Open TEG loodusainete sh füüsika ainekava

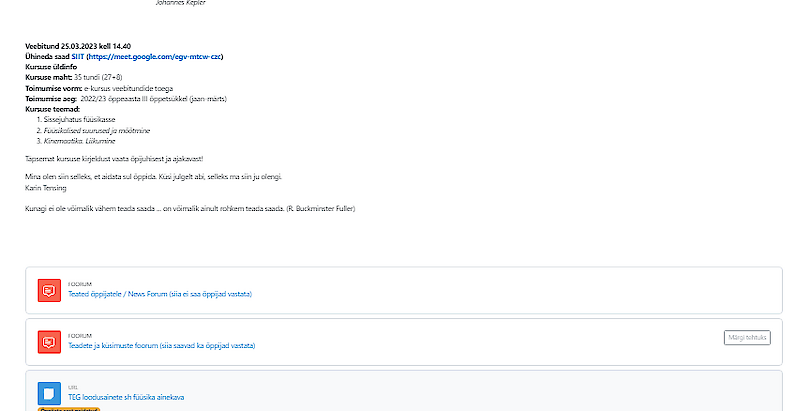(x=126, y=397)
